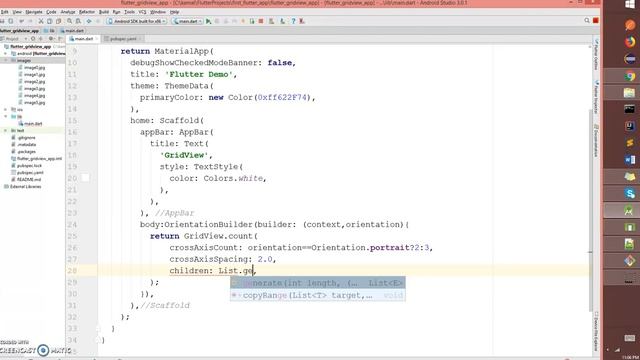
Task: Expand the External Libraries node
Action: click(22, 187)
